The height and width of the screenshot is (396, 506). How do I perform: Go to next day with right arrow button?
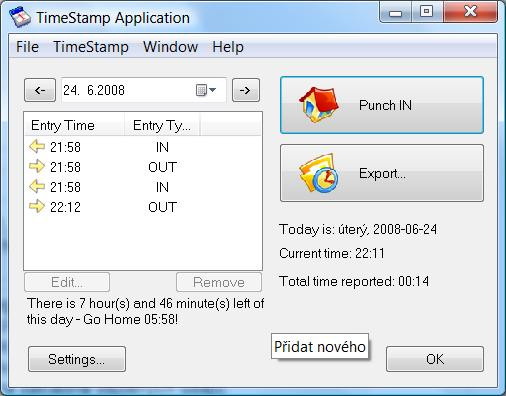(x=246, y=90)
